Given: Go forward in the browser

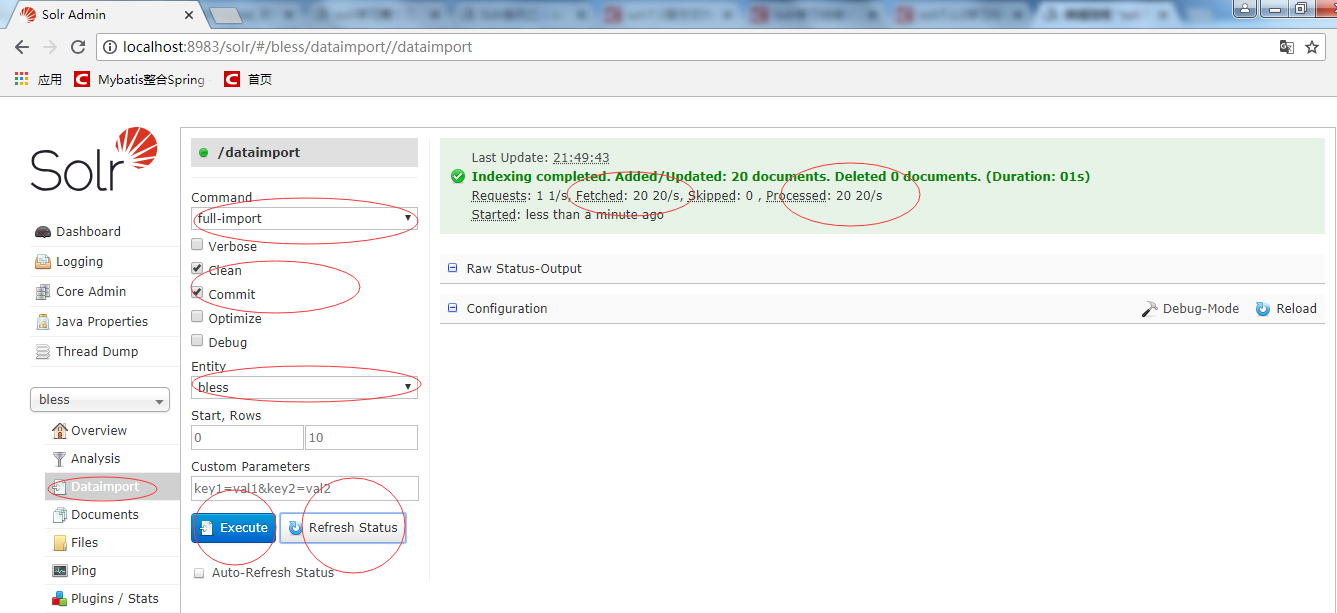Looking at the screenshot, I should [x=50, y=47].
